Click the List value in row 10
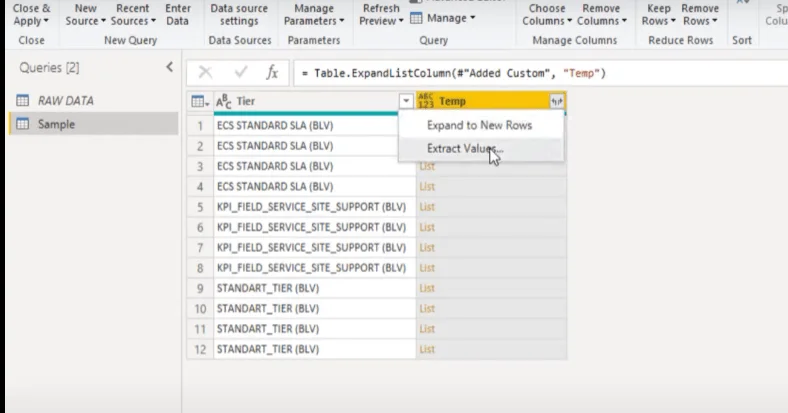Viewport: 788px width, 413px height. (427, 308)
